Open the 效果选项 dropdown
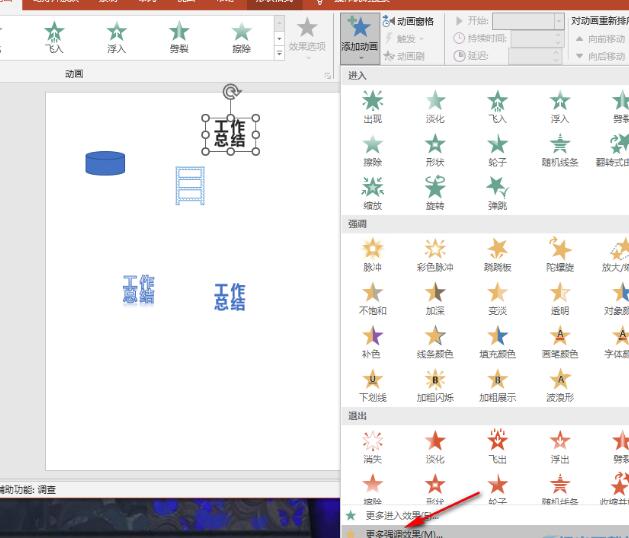Viewport: 629px width, 538px height. (307, 39)
